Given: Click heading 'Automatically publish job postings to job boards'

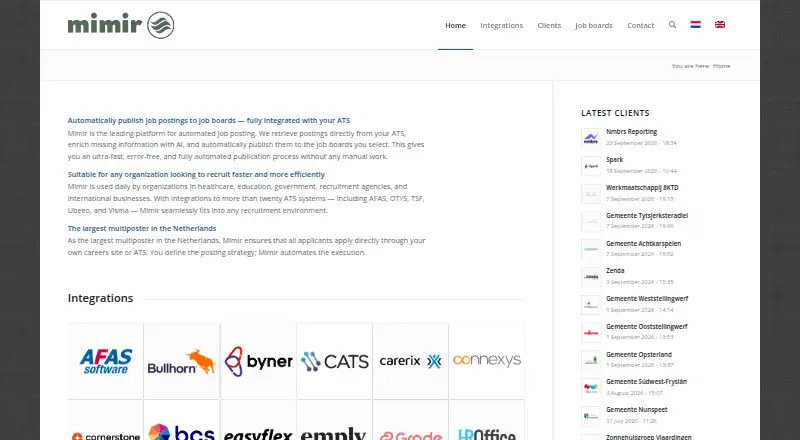Looking at the screenshot, I should point(209,120).
